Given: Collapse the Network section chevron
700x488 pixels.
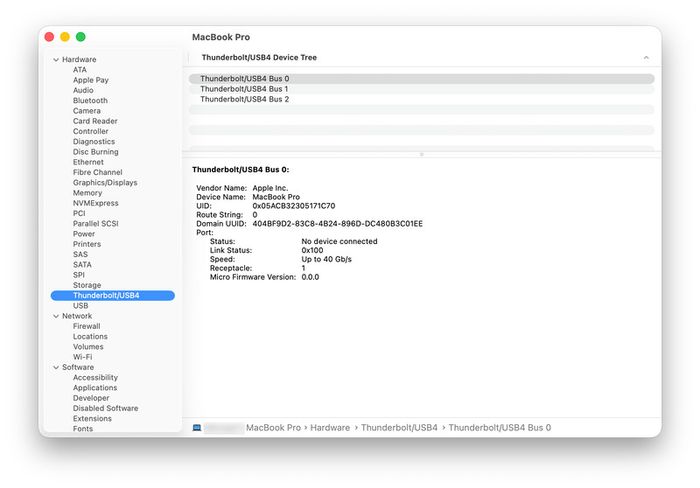Looking at the screenshot, I should 56,316.
